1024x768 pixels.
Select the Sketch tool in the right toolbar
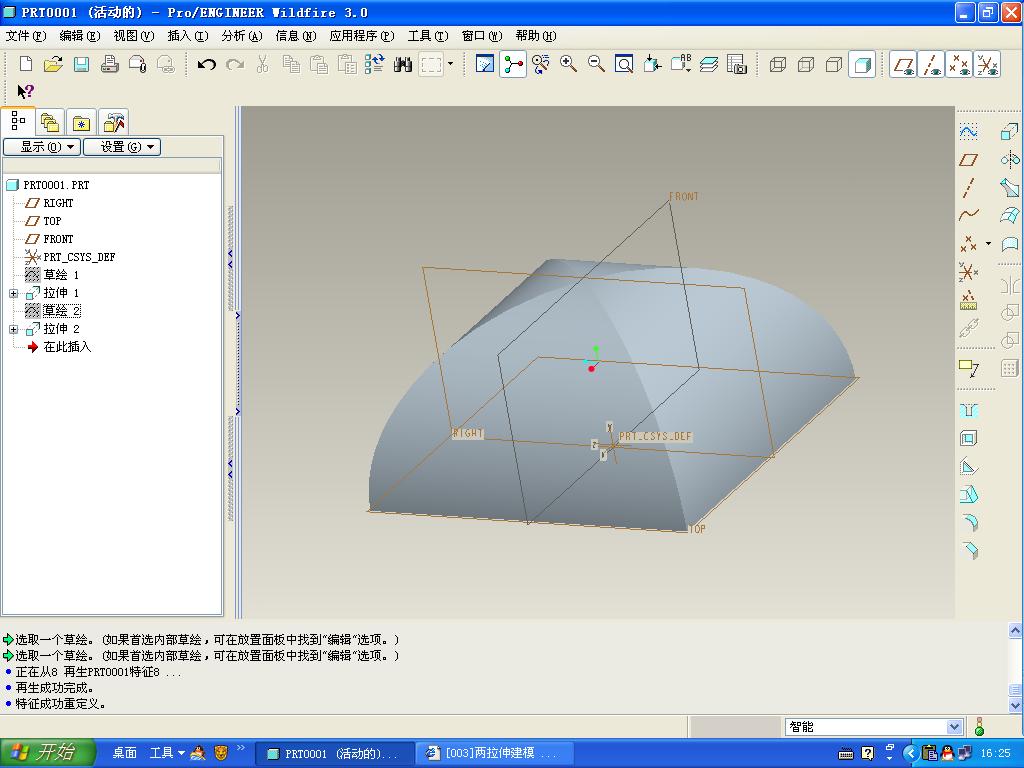pos(968,132)
